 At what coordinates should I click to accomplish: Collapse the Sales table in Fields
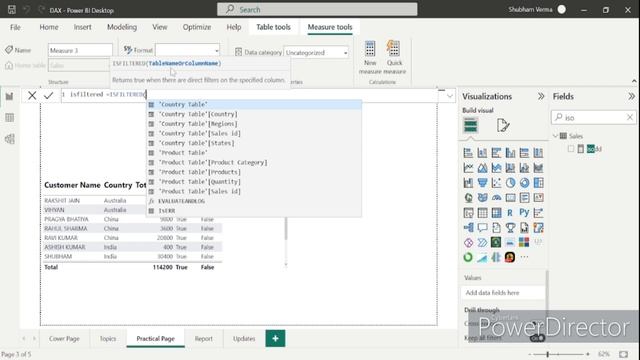pos(555,136)
